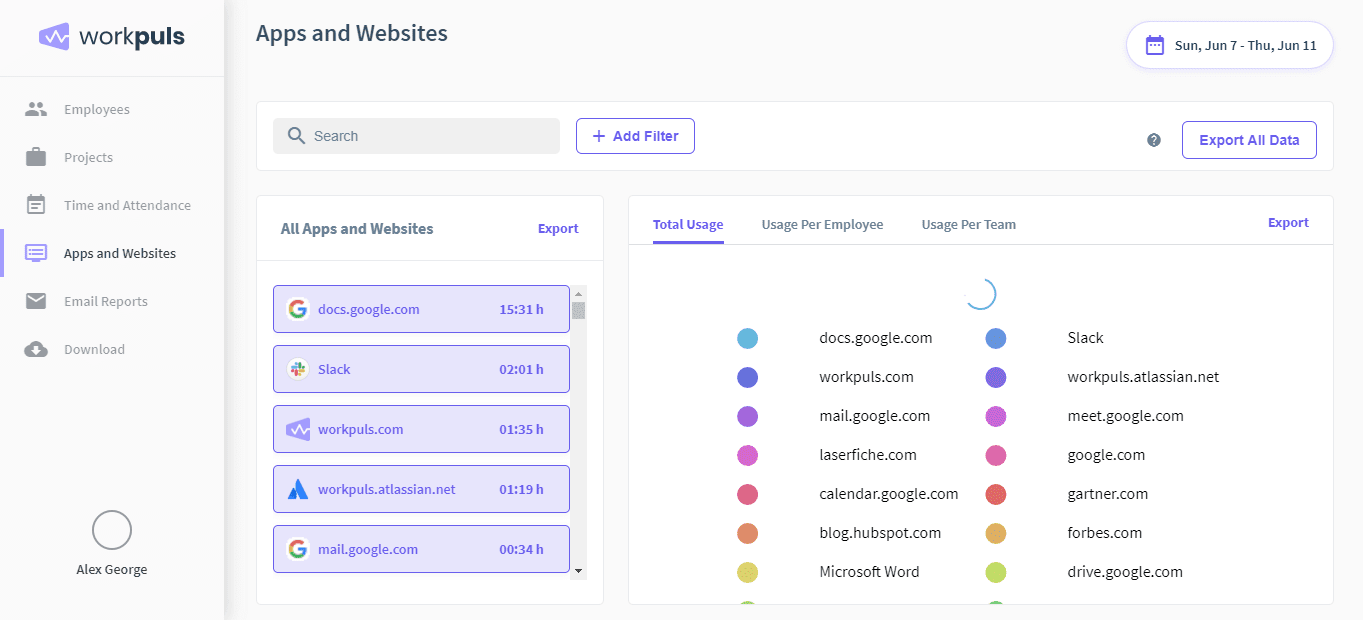Open the Employees section in sidebar
This screenshot has width=1363, height=620.
[97, 109]
